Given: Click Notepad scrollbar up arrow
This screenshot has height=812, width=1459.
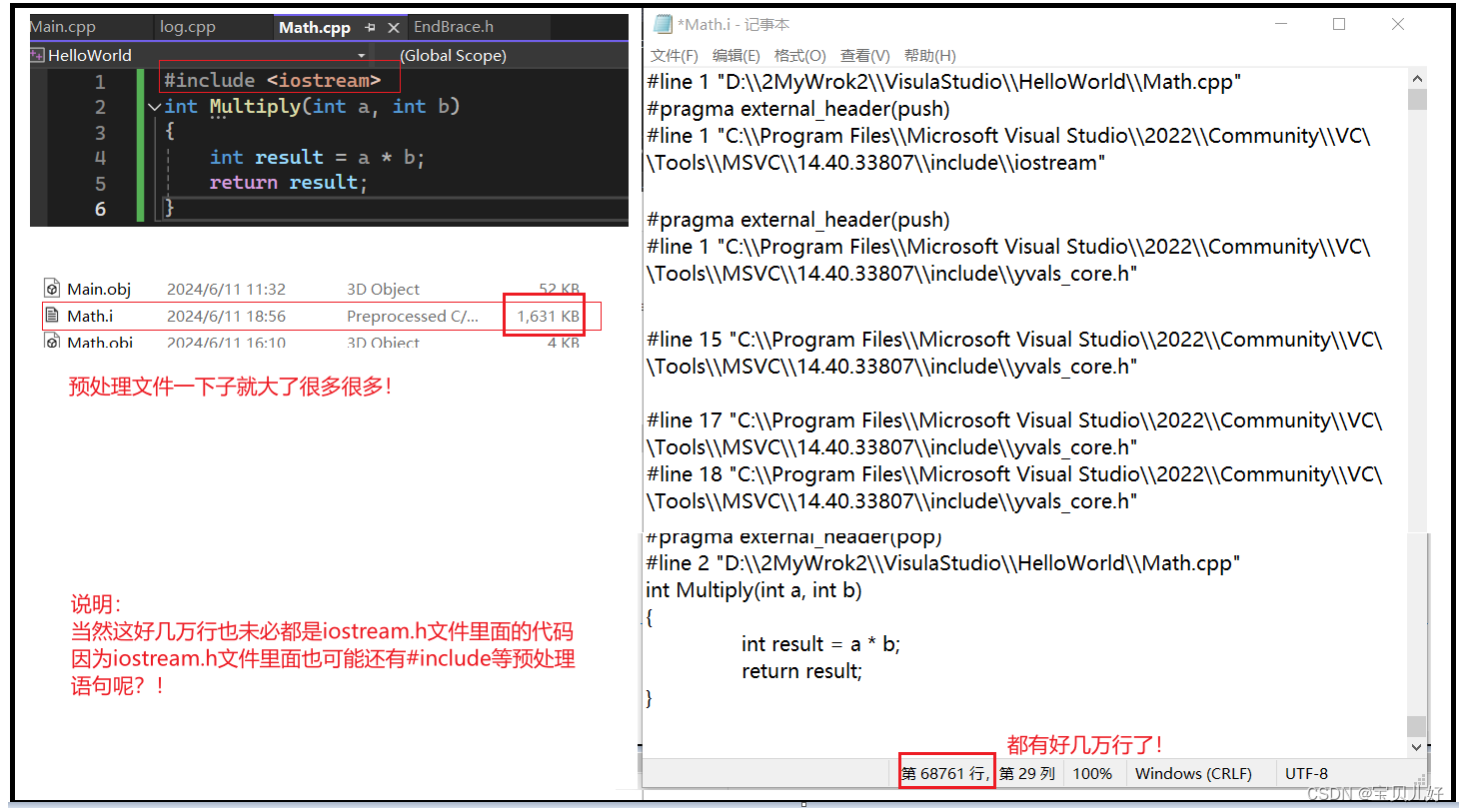Looking at the screenshot, I should (x=1417, y=78).
